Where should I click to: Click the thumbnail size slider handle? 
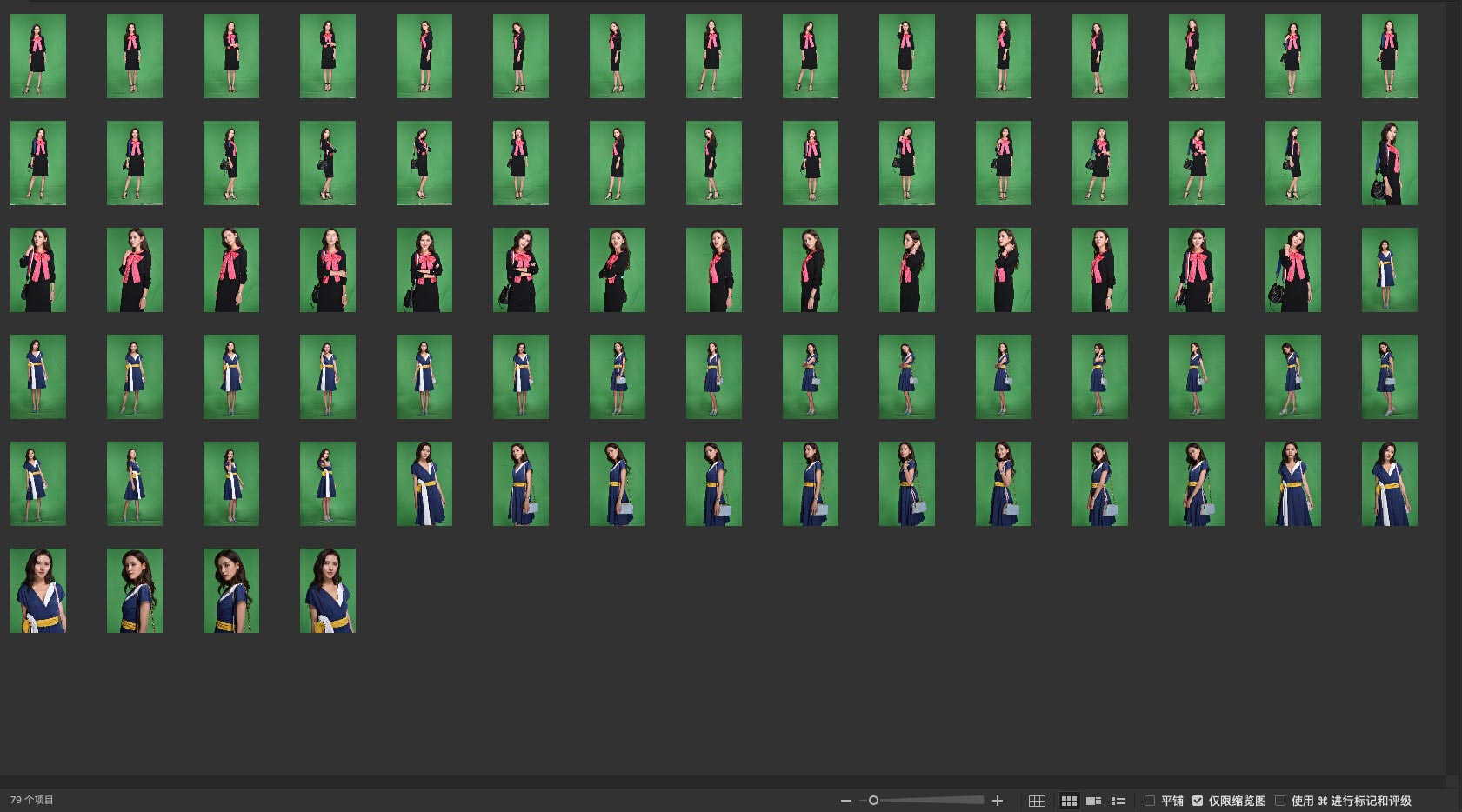coord(873,801)
